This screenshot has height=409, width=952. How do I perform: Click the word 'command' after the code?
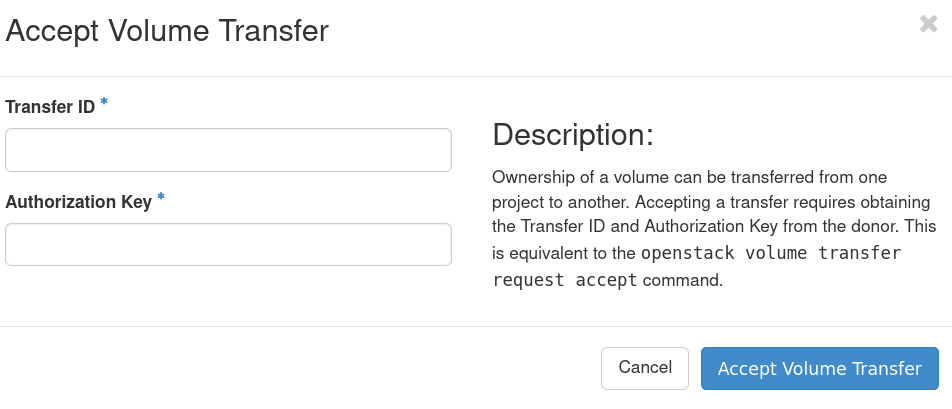coord(682,280)
